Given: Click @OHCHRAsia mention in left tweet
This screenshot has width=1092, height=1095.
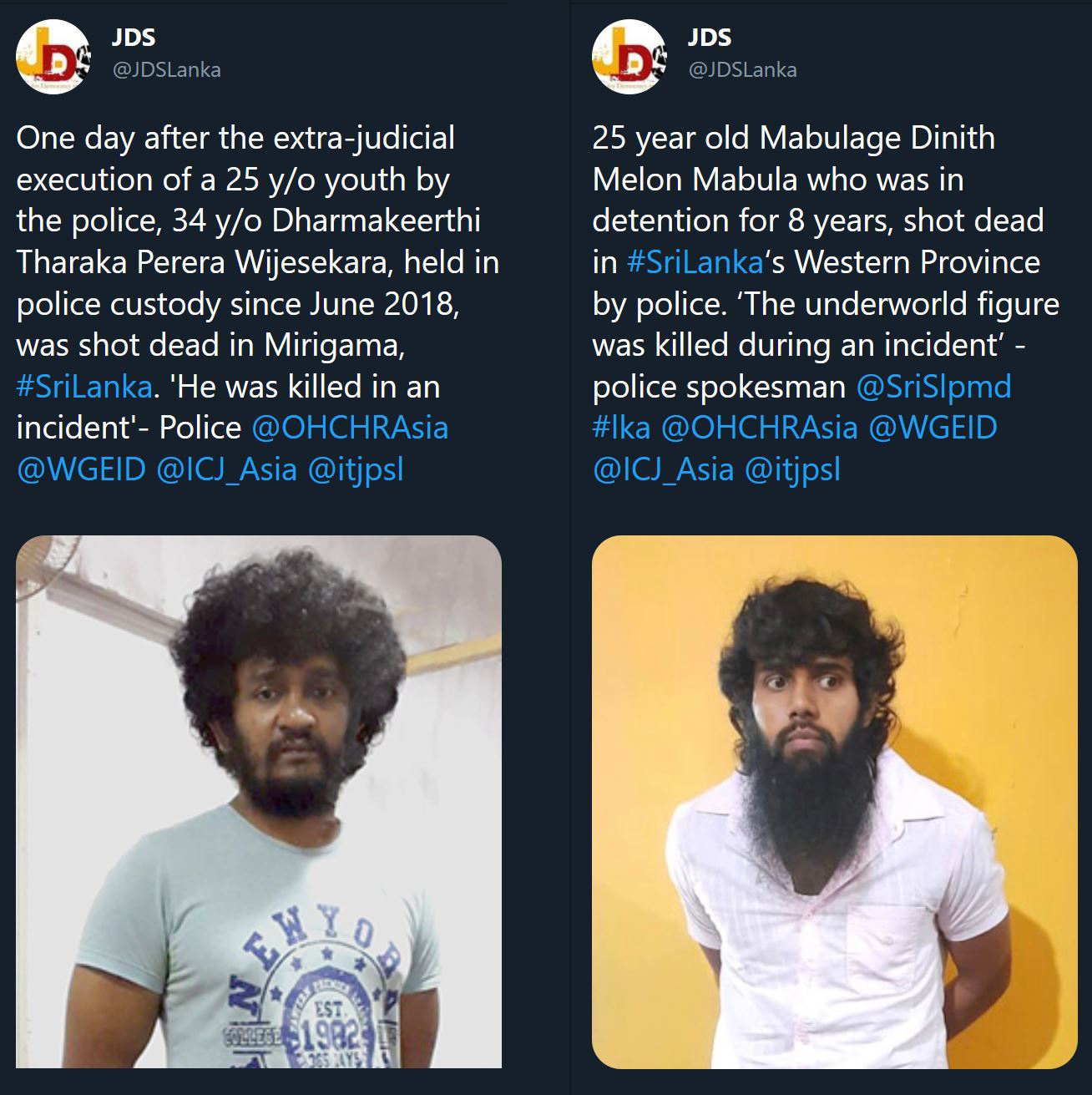Looking at the screenshot, I should tap(350, 427).
